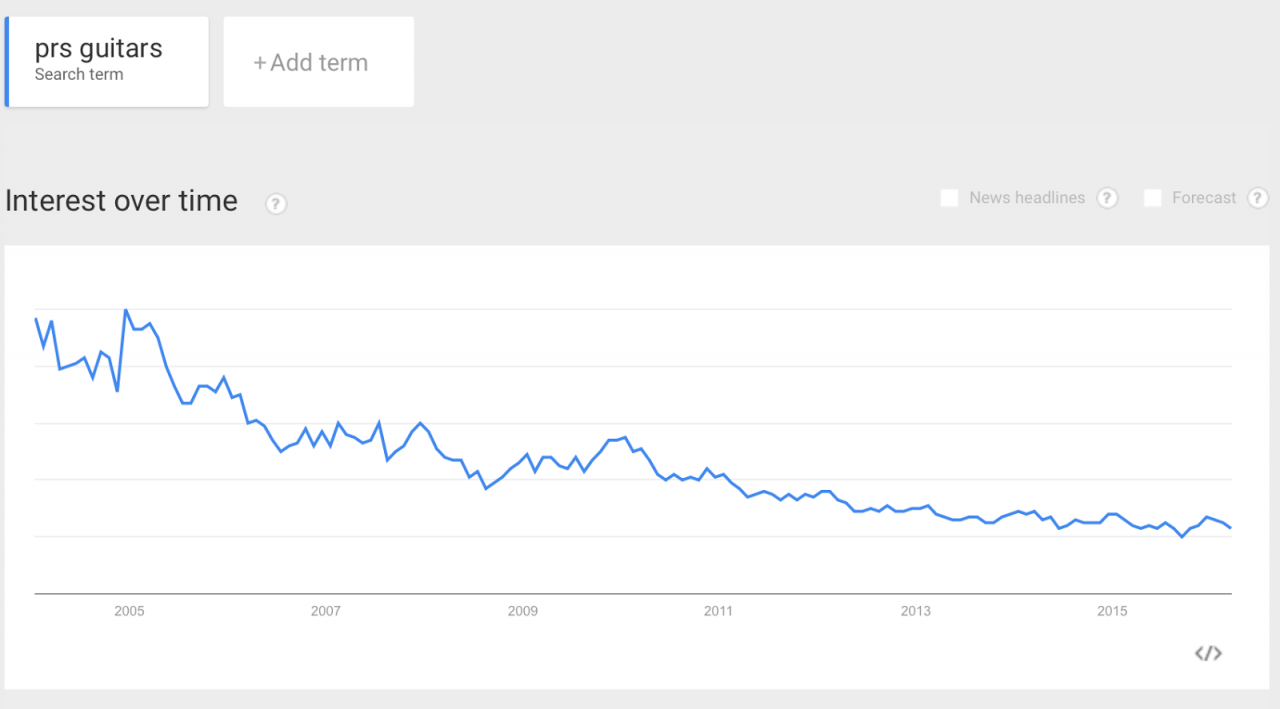Screen dimensions: 1280x709
Task: Select the prs guitars search term card
Action: [x=107, y=61]
